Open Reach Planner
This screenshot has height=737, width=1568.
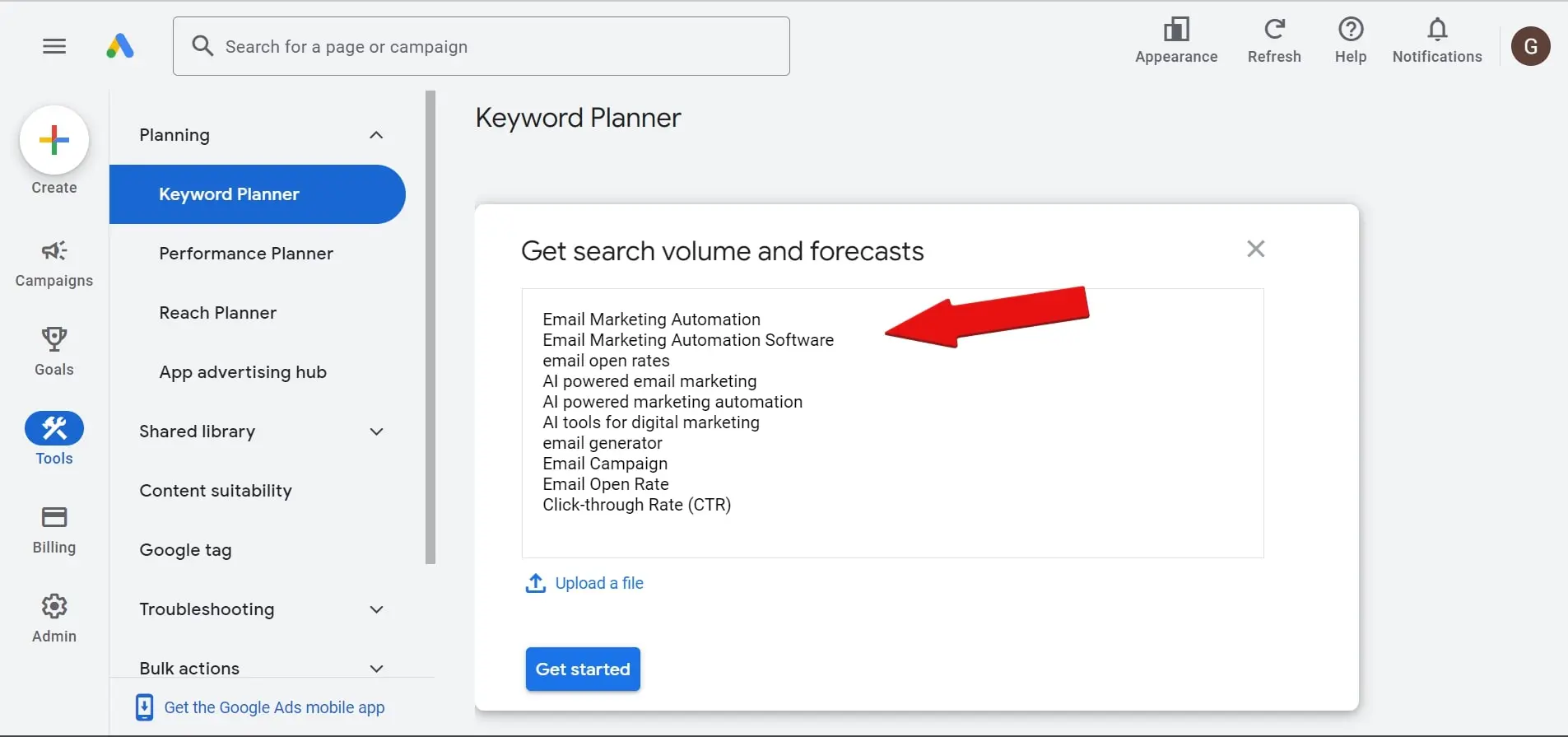coord(218,313)
